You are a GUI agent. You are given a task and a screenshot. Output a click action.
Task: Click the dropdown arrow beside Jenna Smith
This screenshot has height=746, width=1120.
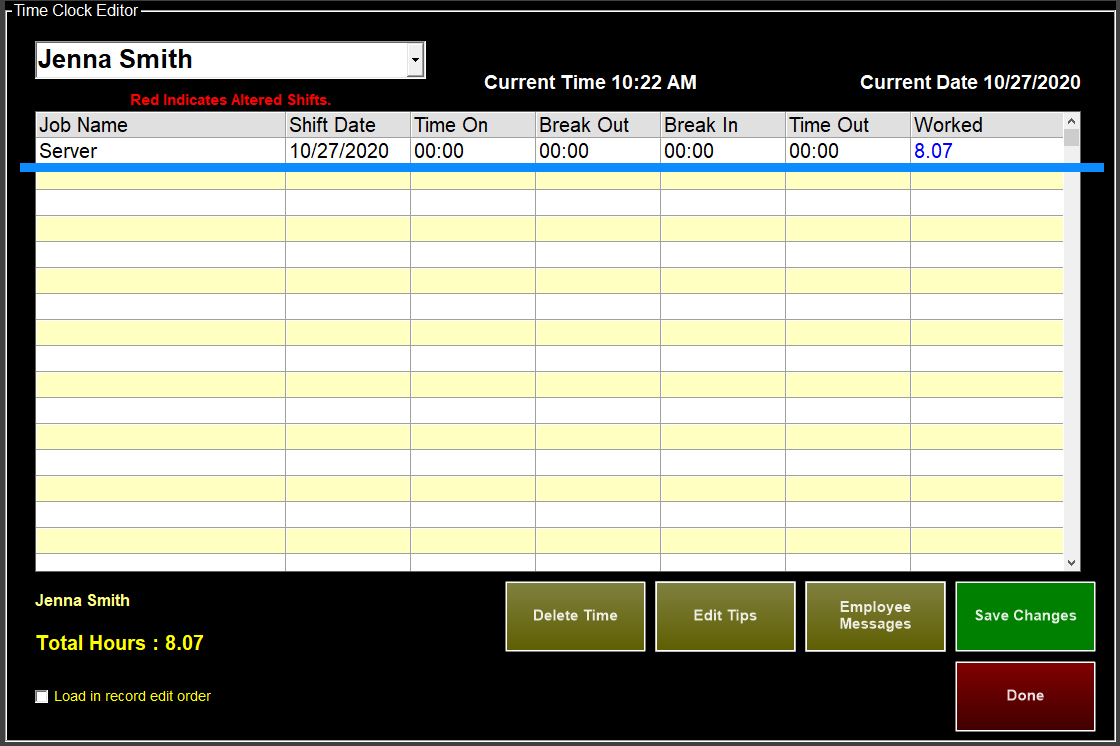[414, 60]
